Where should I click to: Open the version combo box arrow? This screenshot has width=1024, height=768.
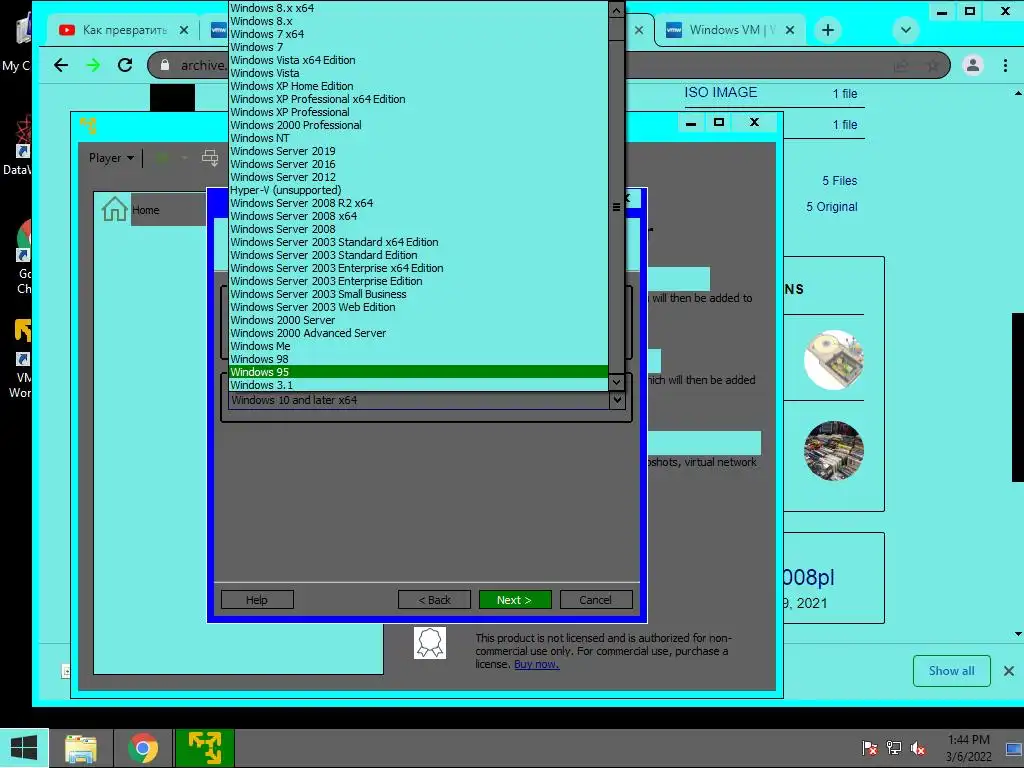(616, 400)
